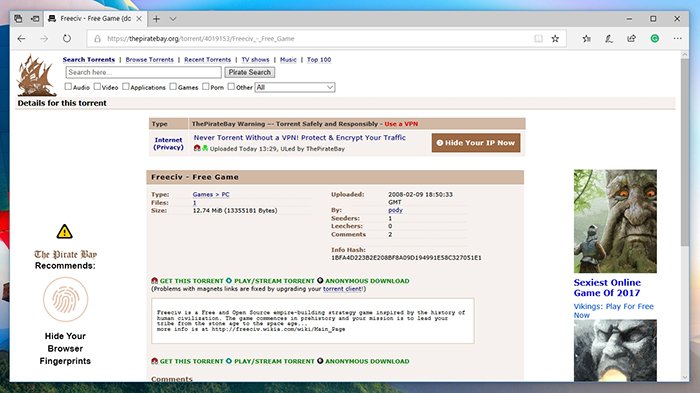The height and width of the screenshot is (393, 700).
Task: Open the green Grammarly extension icon
Action: (x=654, y=38)
